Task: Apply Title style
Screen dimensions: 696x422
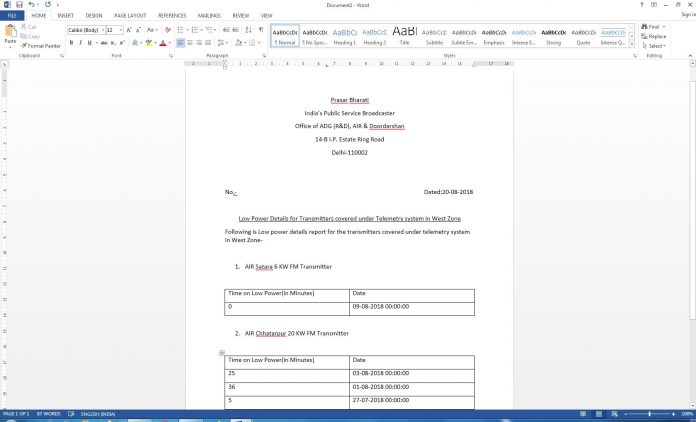Action: click(x=404, y=36)
